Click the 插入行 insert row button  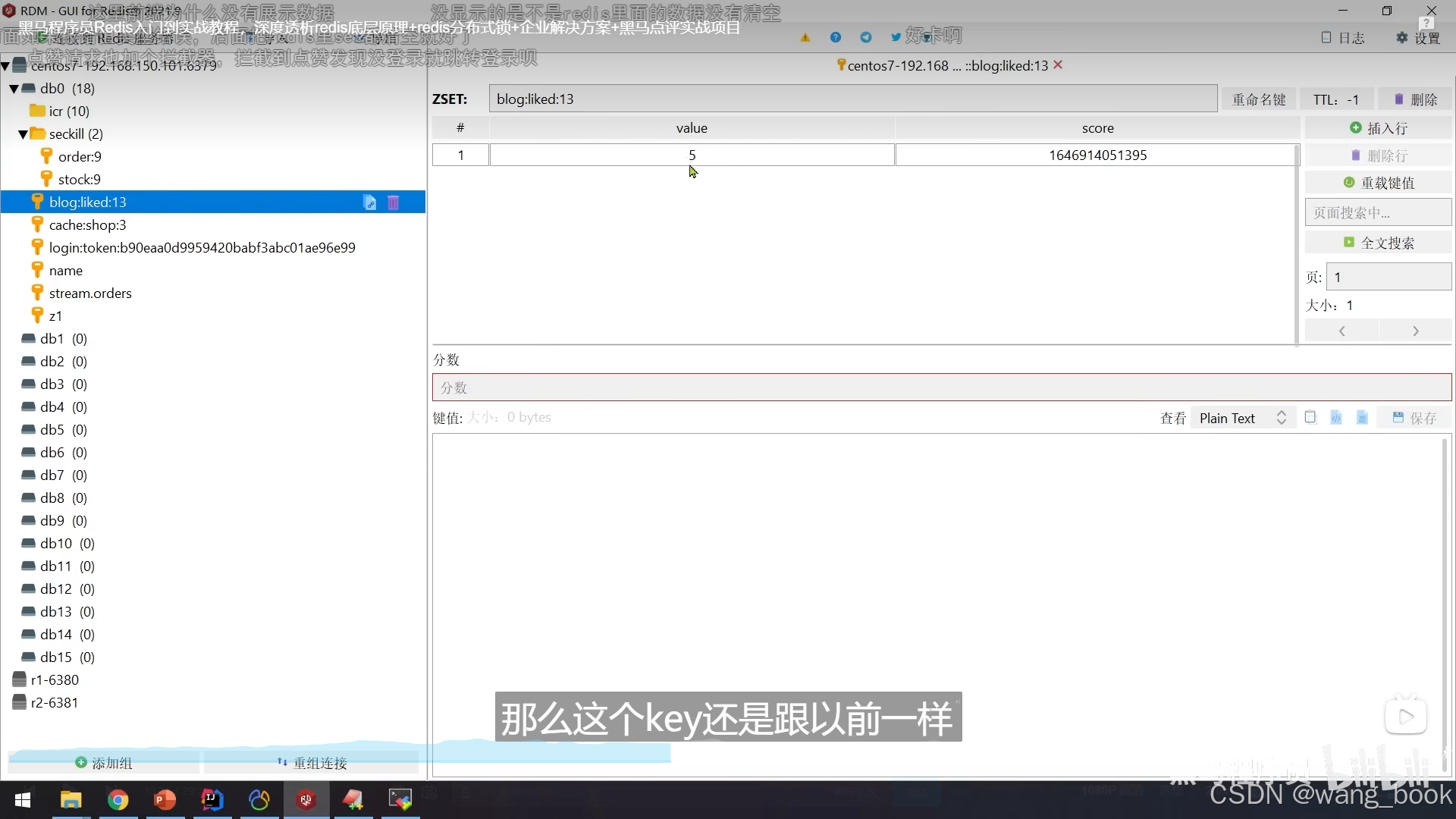click(x=1379, y=128)
